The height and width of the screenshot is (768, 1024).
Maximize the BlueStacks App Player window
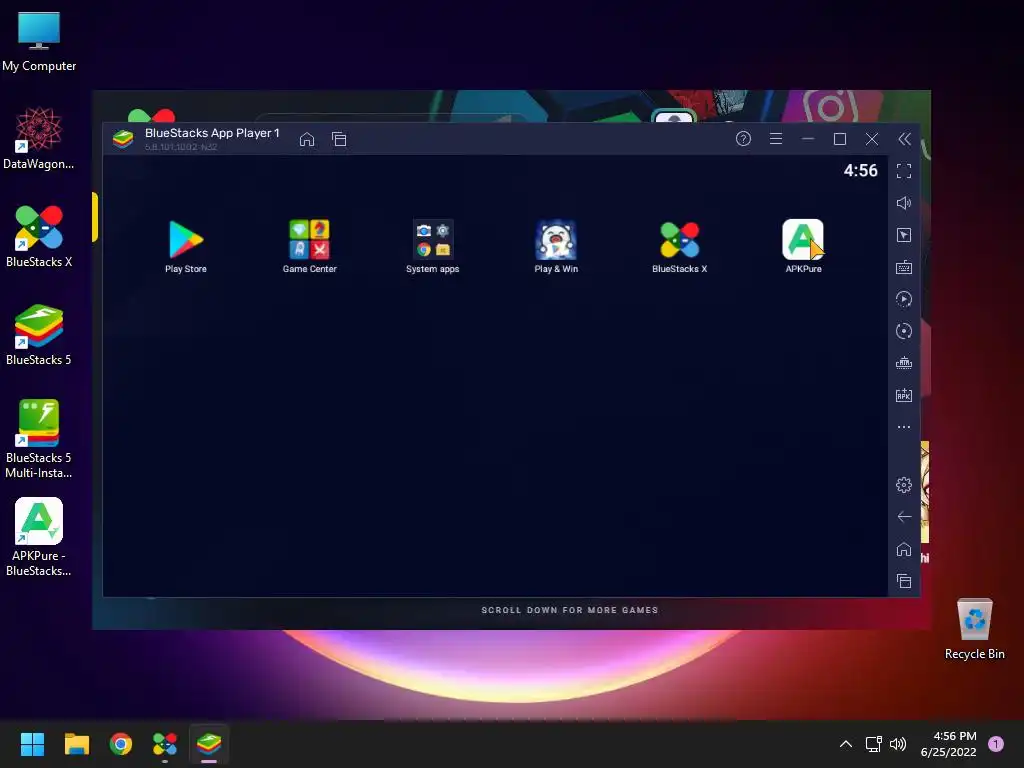tap(840, 139)
